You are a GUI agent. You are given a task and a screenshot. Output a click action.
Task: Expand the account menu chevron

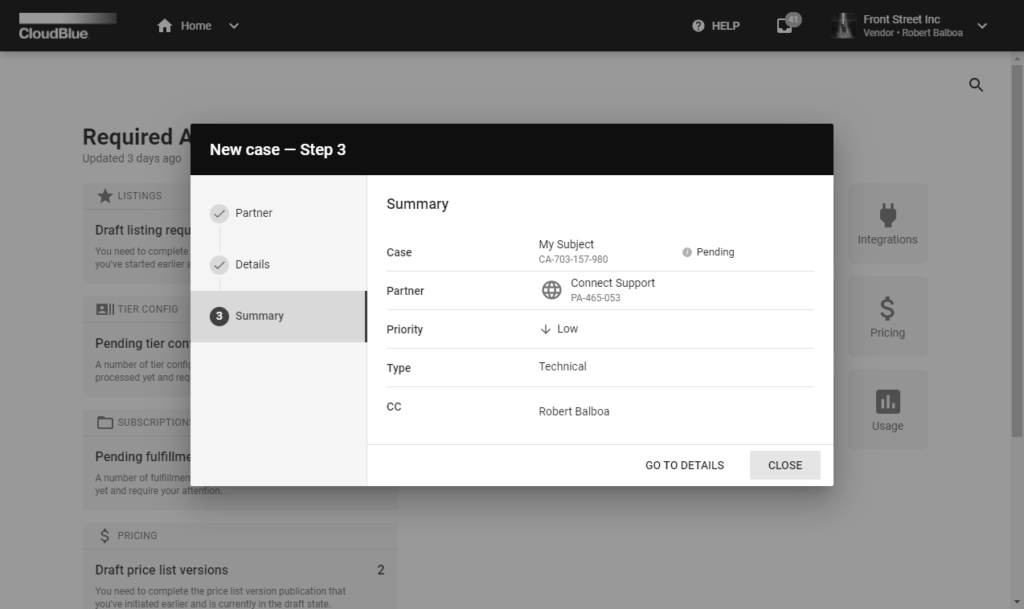coord(982,26)
